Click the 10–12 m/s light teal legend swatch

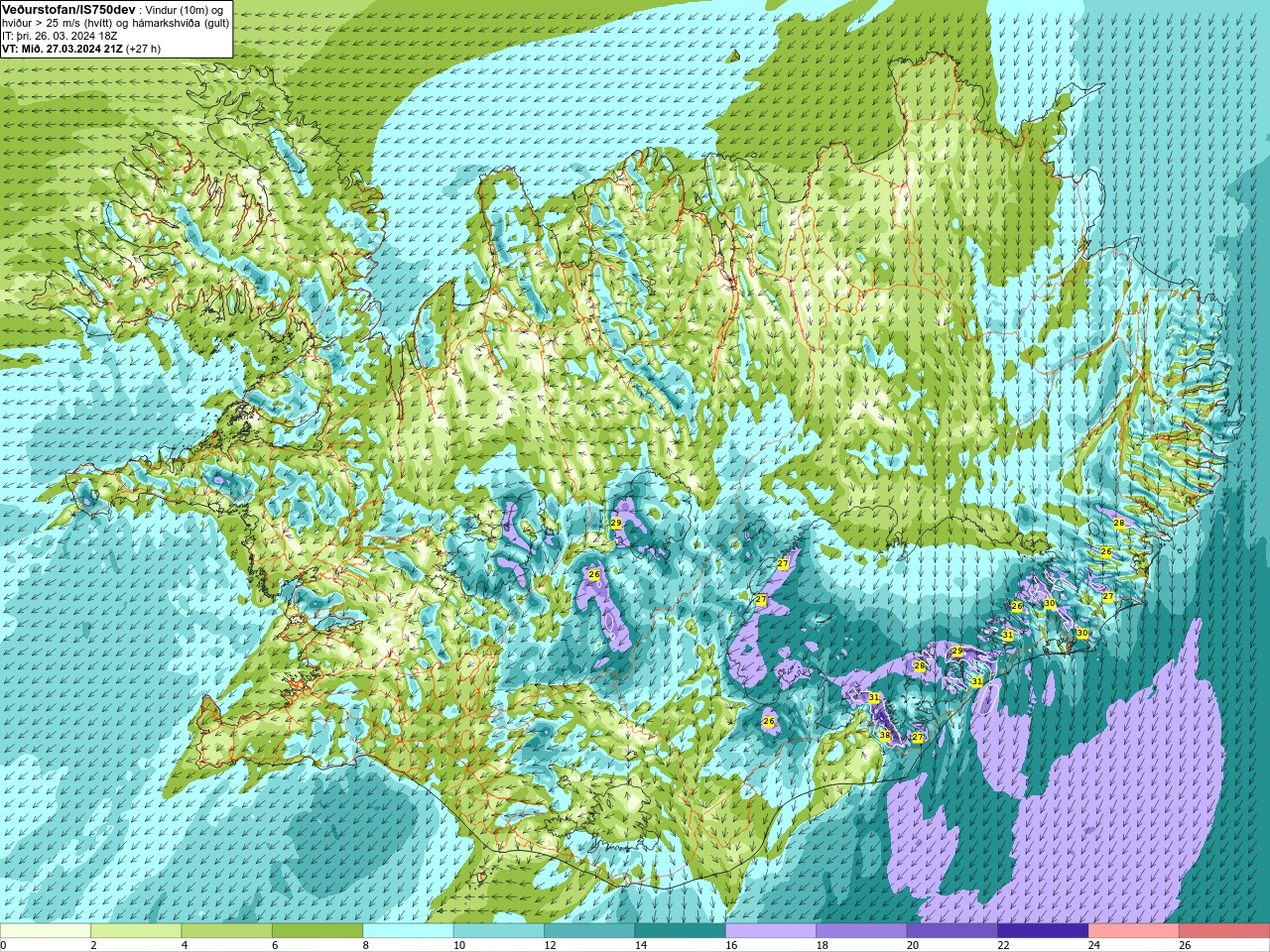coord(499,931)
